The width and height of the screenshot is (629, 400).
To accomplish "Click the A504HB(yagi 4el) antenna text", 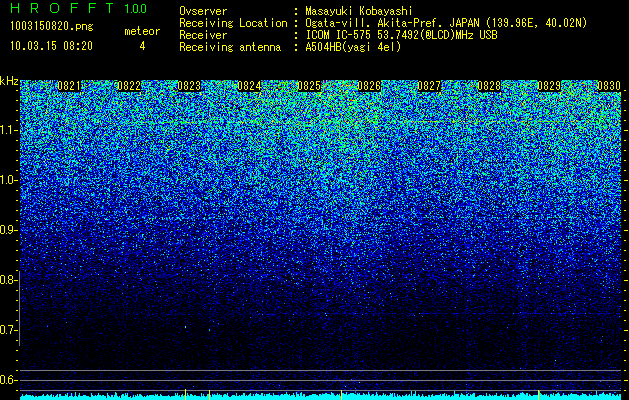I will coord(353,47).
